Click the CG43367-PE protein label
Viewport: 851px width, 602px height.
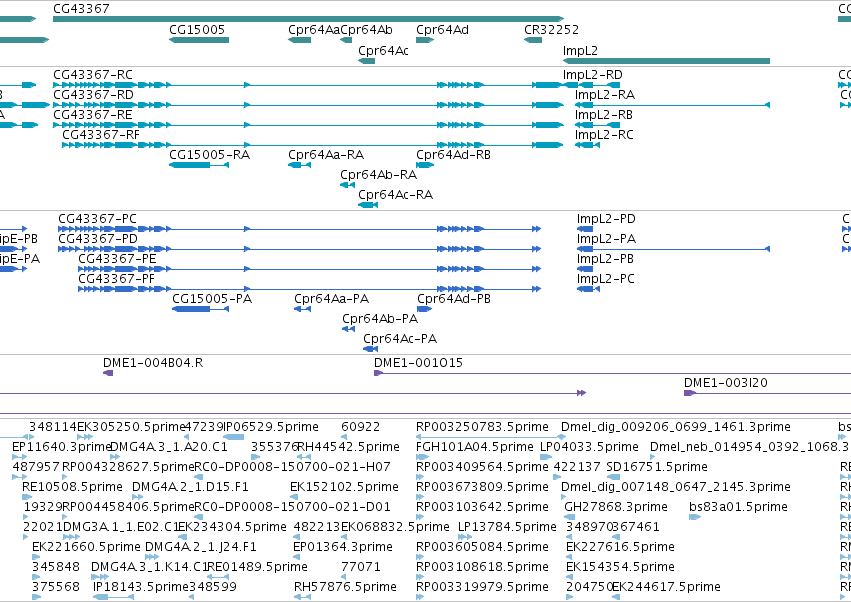click(117, 259)
